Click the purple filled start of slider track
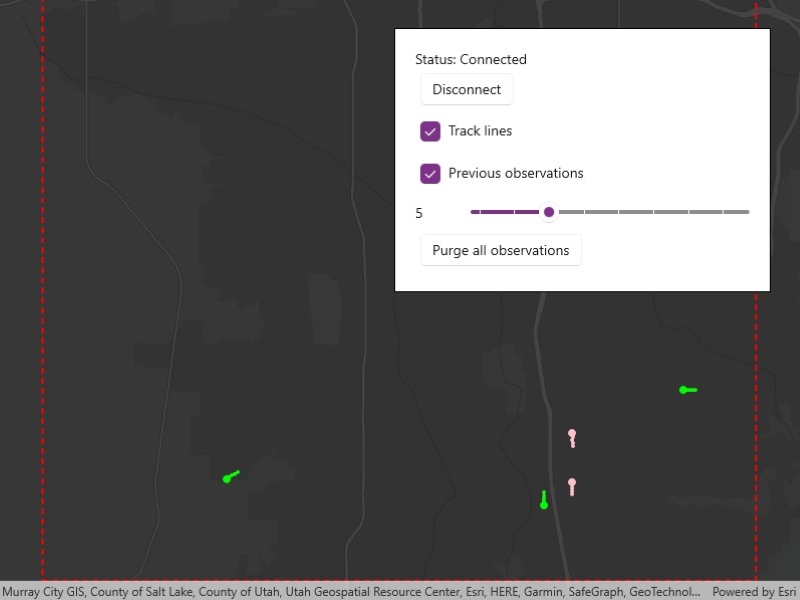Screen dimensions: 800x600 pos(505,212)
